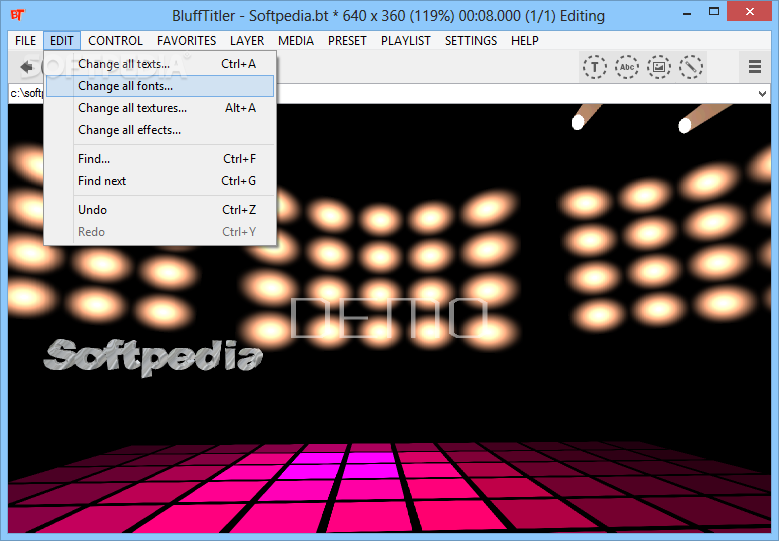This screenshot has height=541, width=779.
Task: Minimize the BluffTitler window
Action: pyautogui.click(x=687, y=13)
